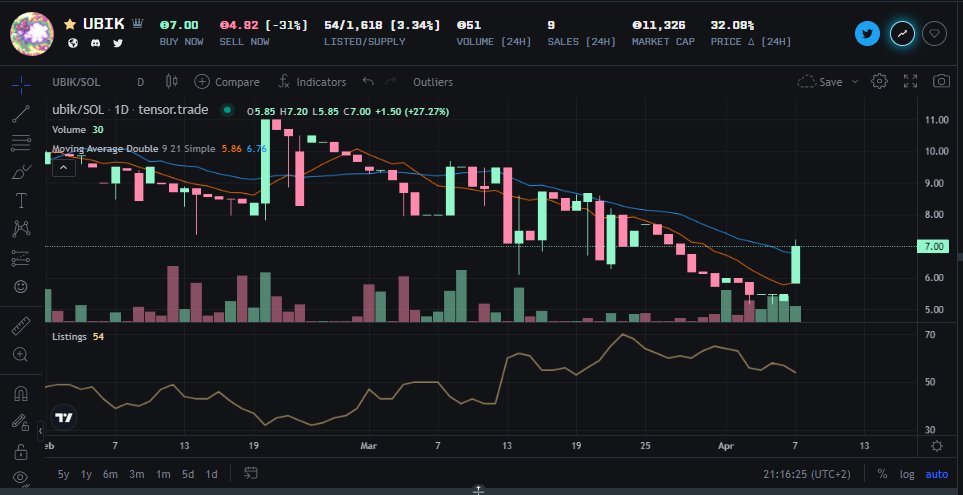
Task: Toggle stay in drawing mode
Action: tap(21, 423)
